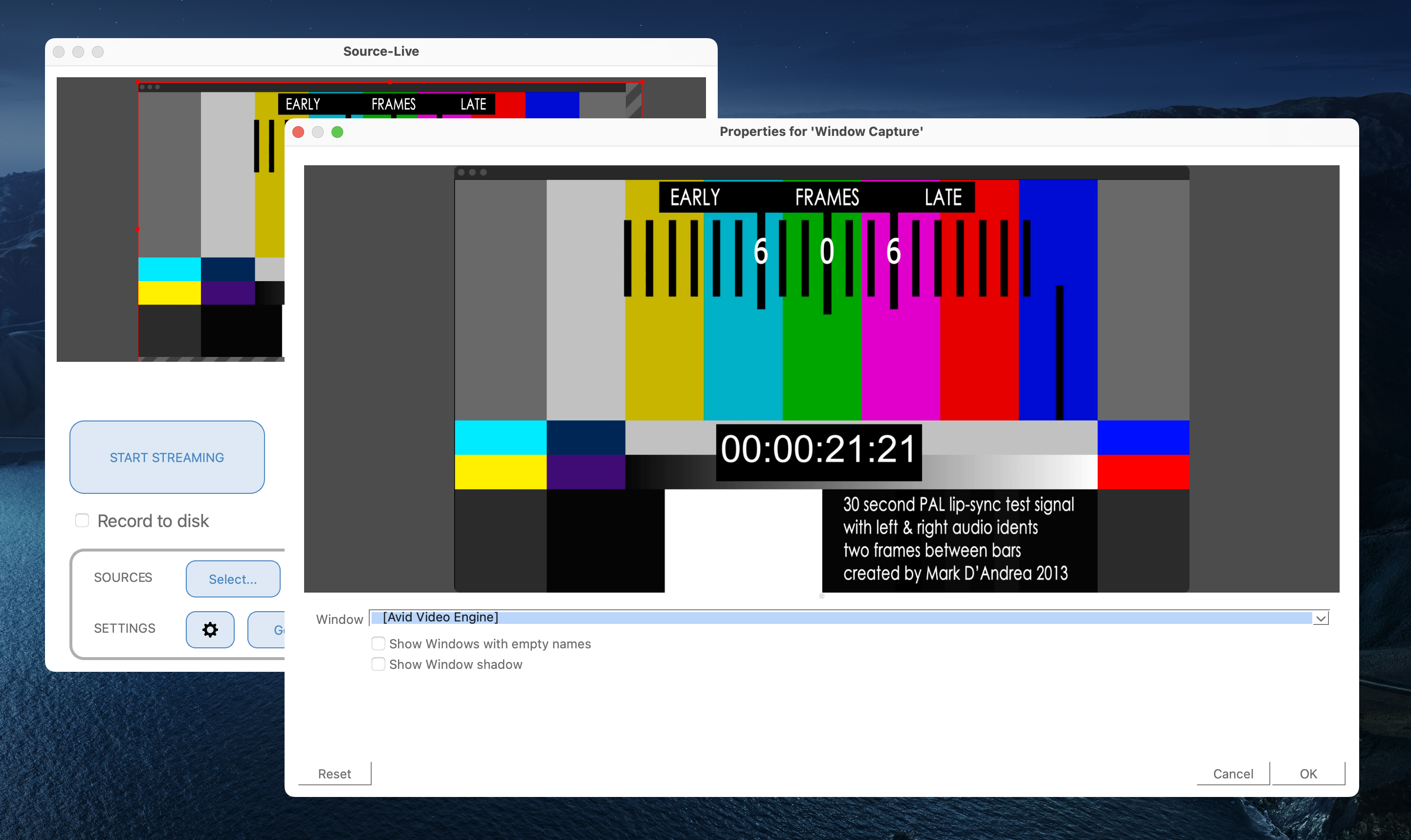Viewport: 1411px width, 840px height.
Task: Click red top-center handle on Source-Live preview
Action: click(x=390, y=82)
